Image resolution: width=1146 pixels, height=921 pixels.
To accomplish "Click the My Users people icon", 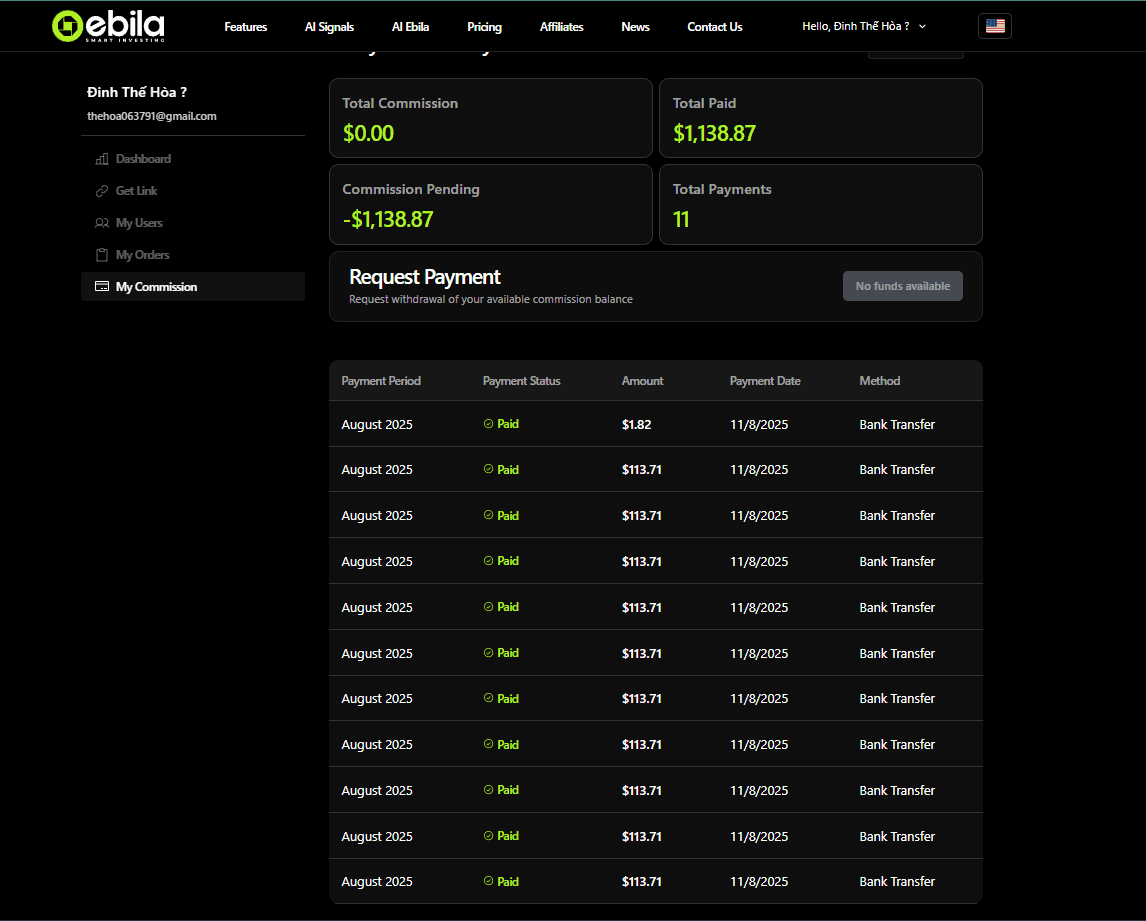I will 102,223.
